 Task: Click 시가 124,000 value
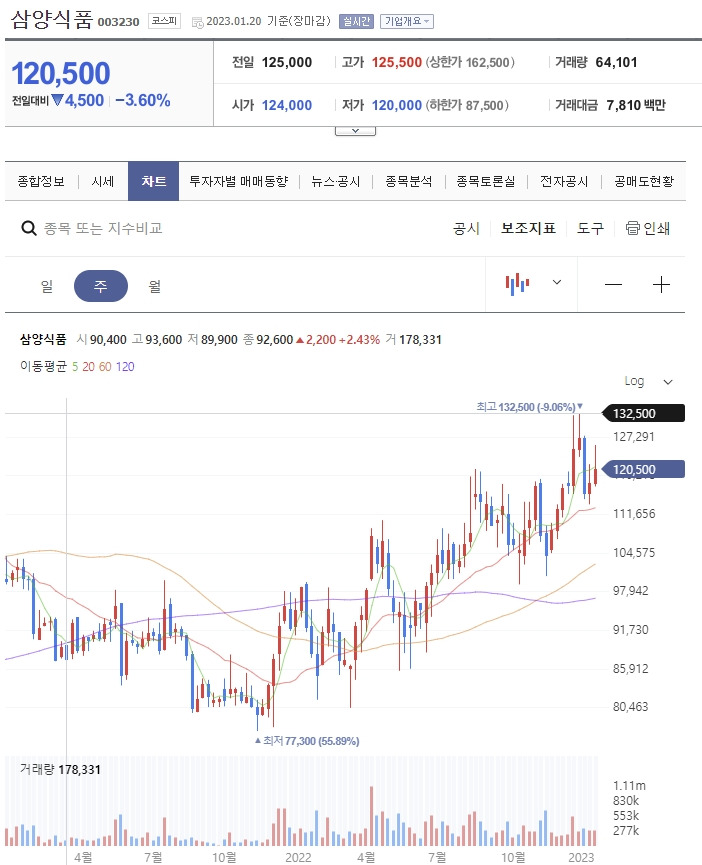click(287, 105)
